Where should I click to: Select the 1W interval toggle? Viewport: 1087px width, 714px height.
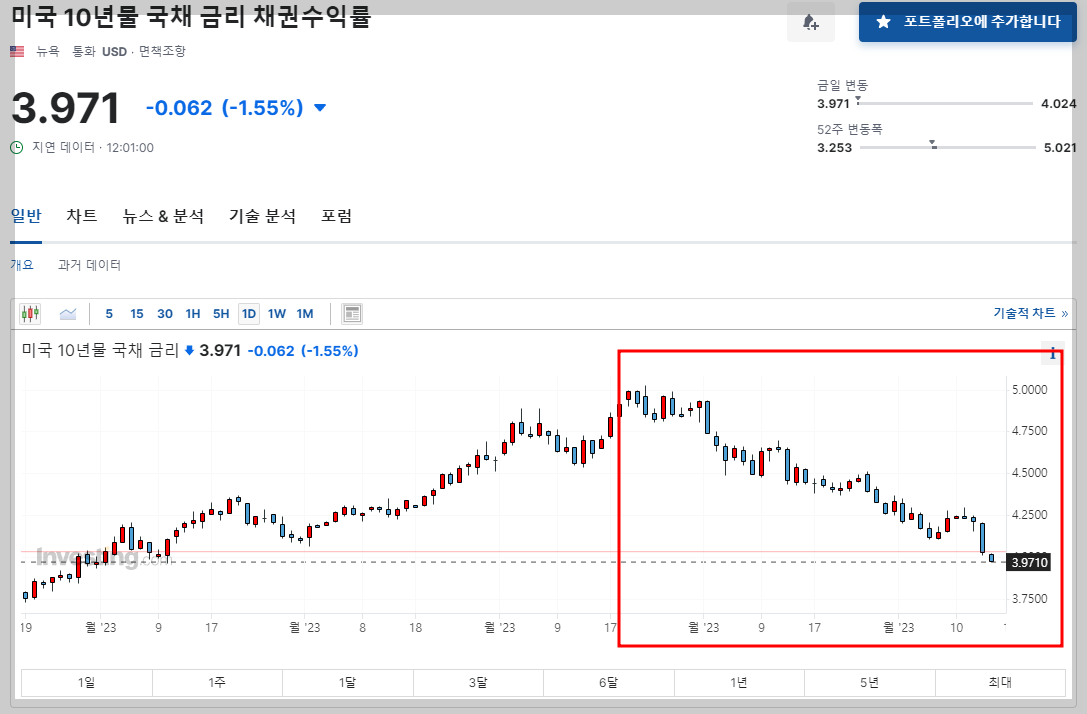(277, 314)
